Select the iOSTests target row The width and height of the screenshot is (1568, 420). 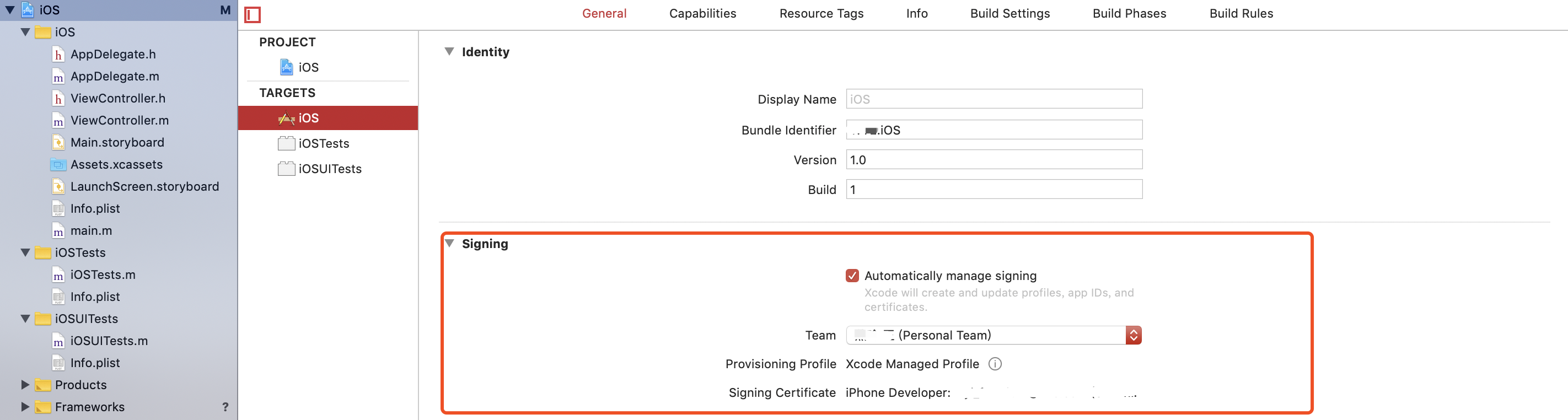coord(328,144)
